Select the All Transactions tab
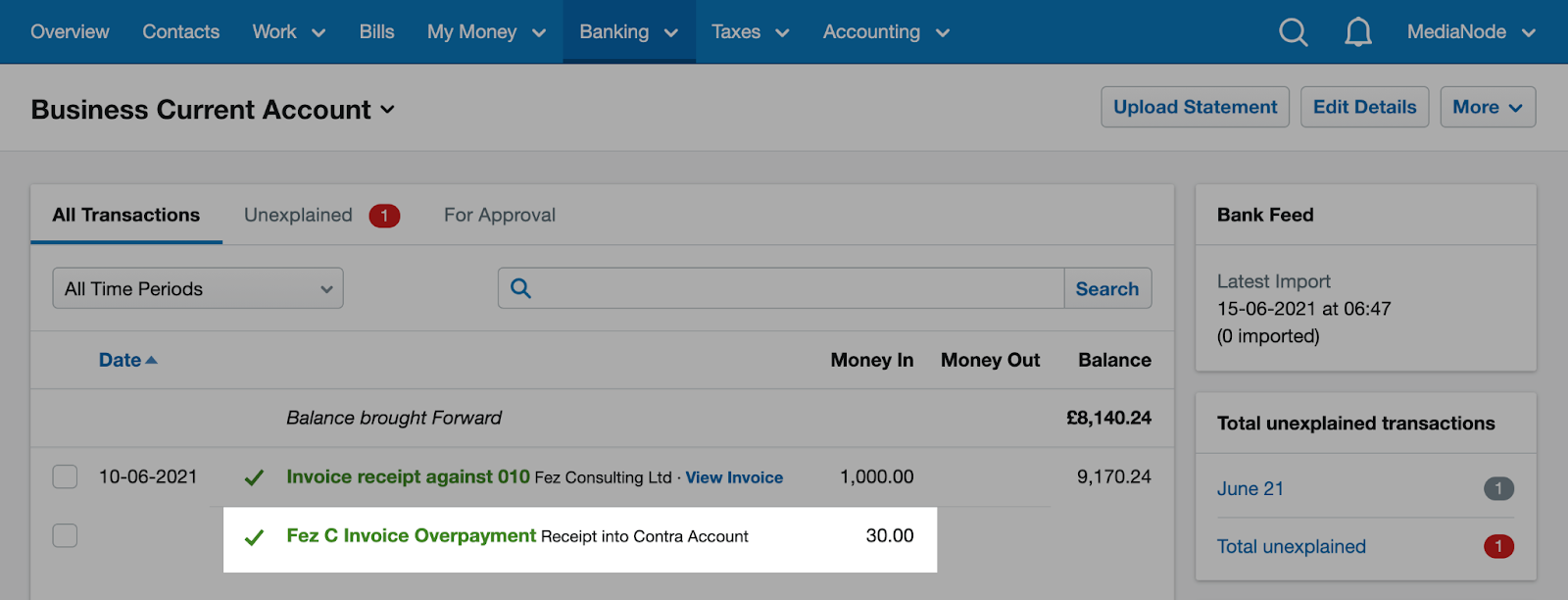This screenshot has width=1568, height=600. point(126,215)
